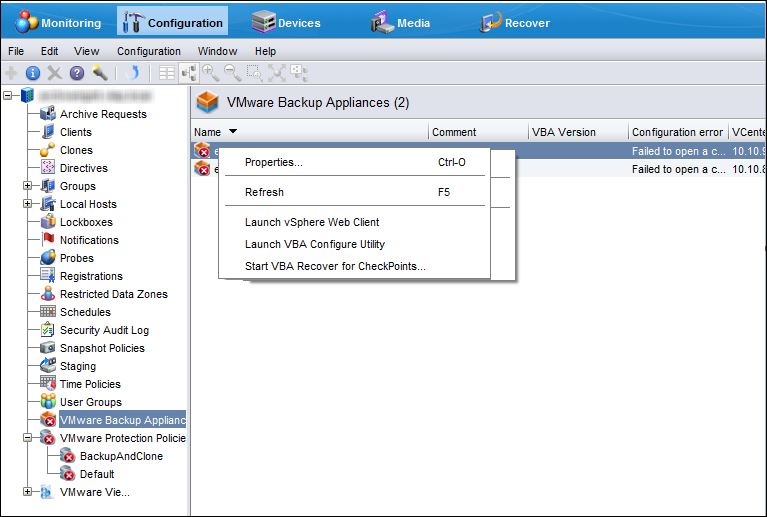The image size is (767, 517).
Task: Open the View menu
Action: 87,51
